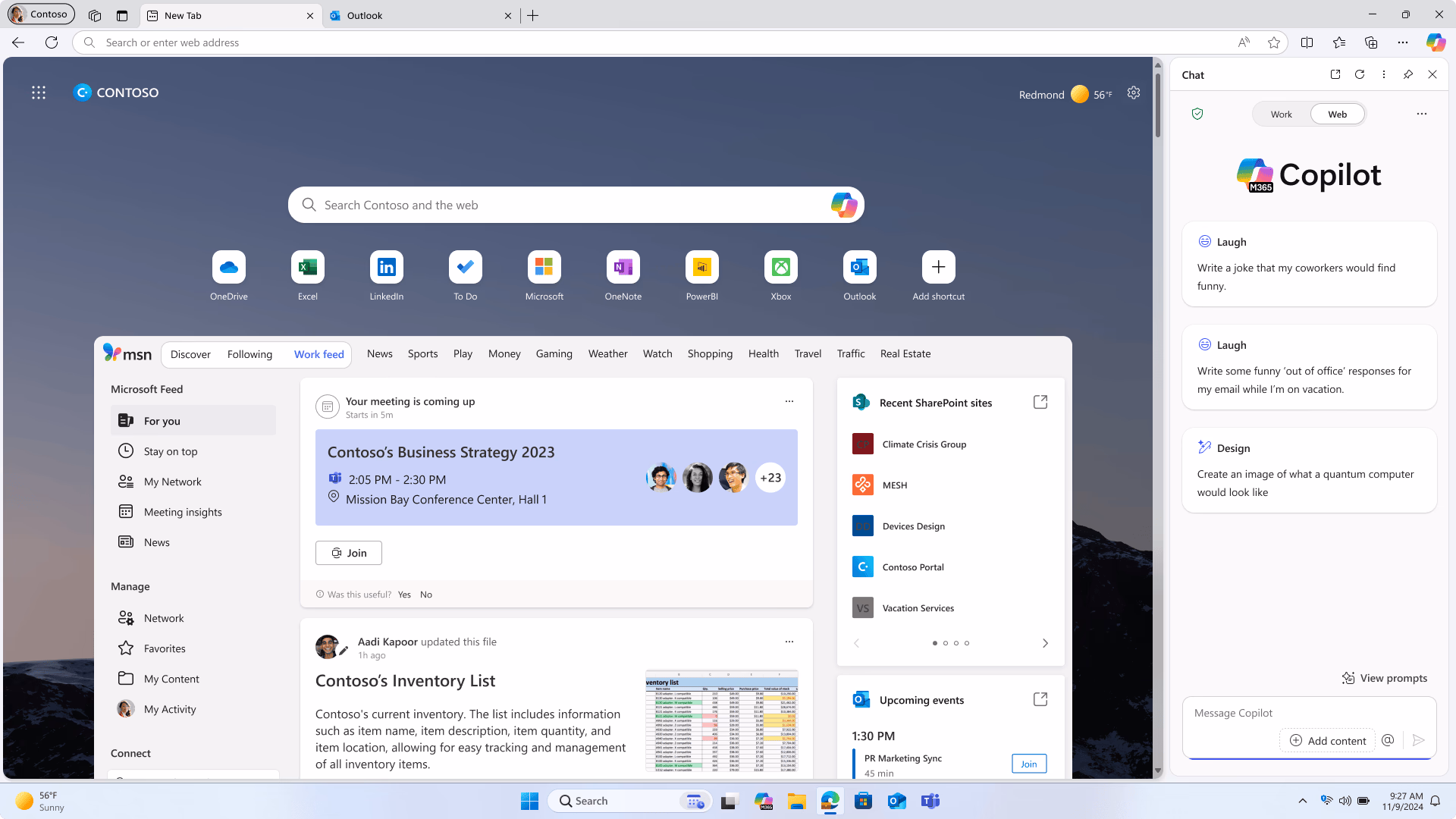Viewport: 1456px width, 819px height.
Task: Switch to the Discover tab
Action: (190, 354)
